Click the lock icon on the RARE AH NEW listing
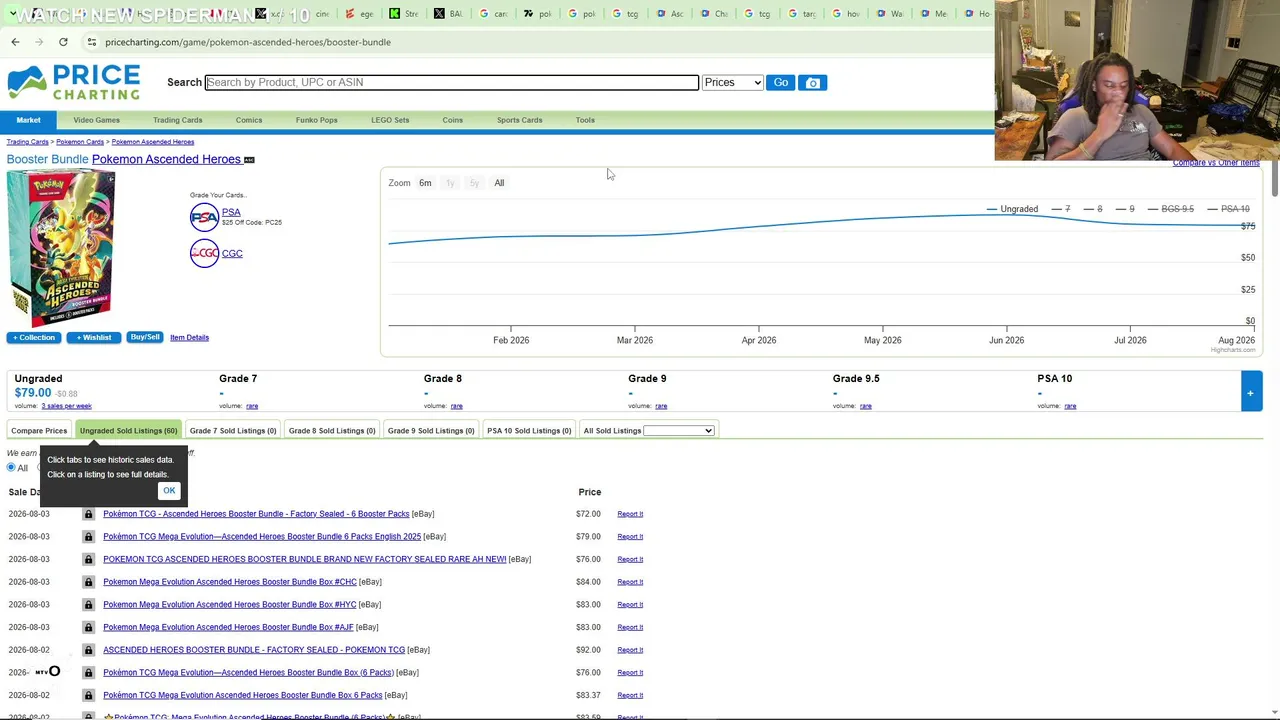 point(88,559)
